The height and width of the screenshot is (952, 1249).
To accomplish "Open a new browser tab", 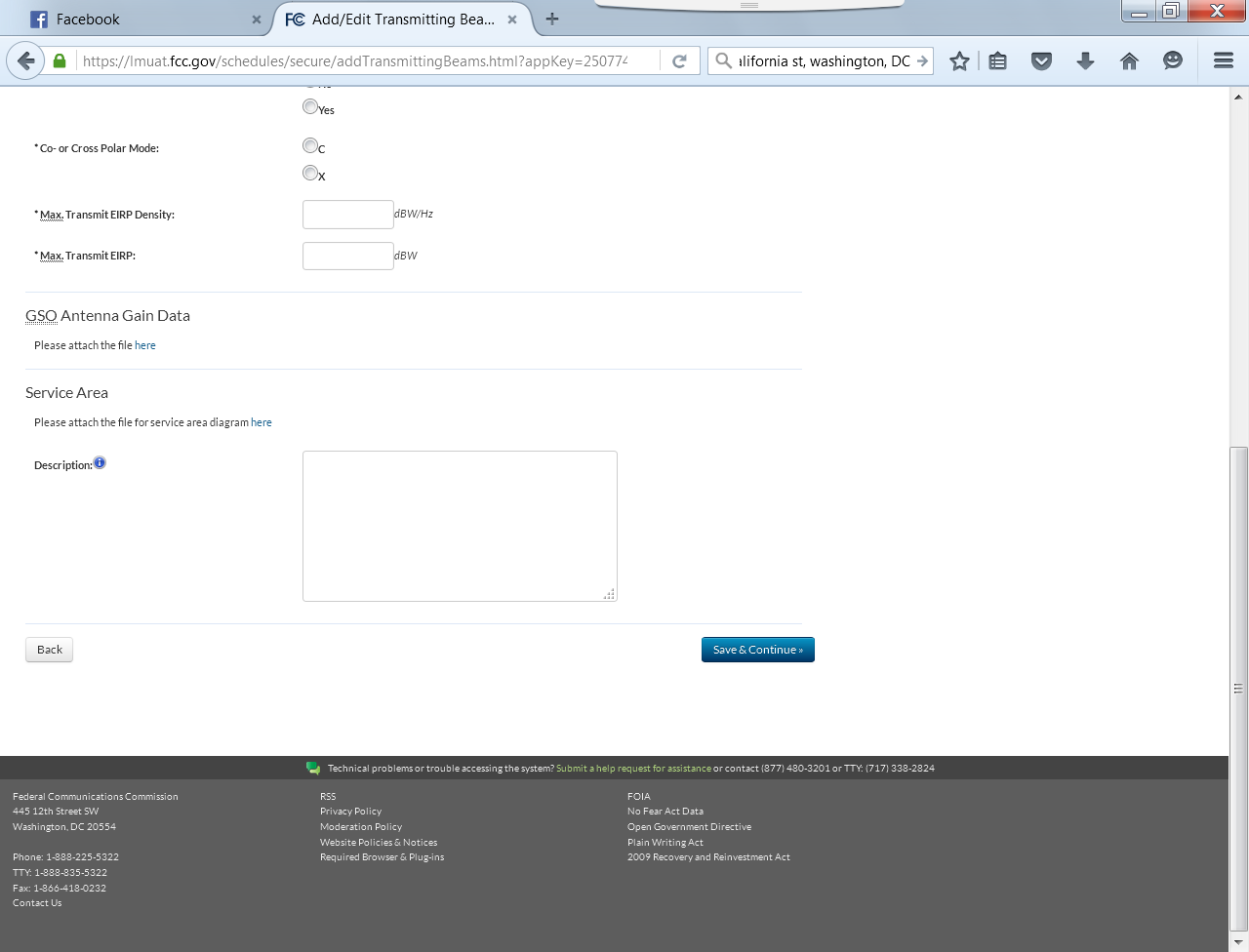I will (552, 19).
